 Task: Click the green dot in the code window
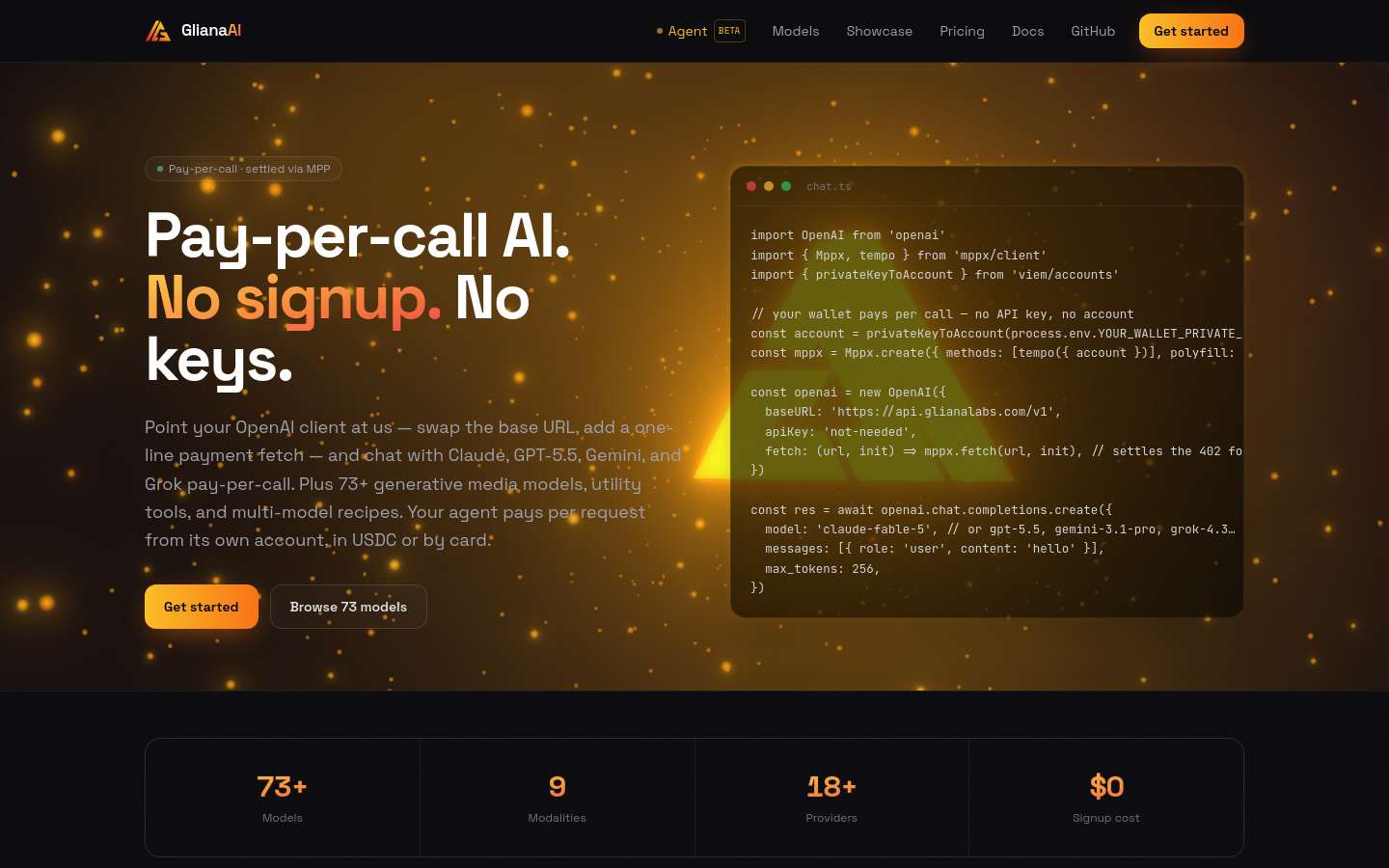point(786,186)
